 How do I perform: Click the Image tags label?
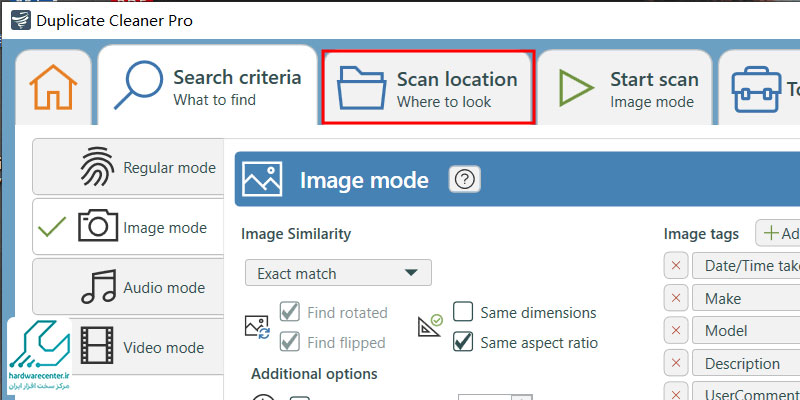coord(701,234)
